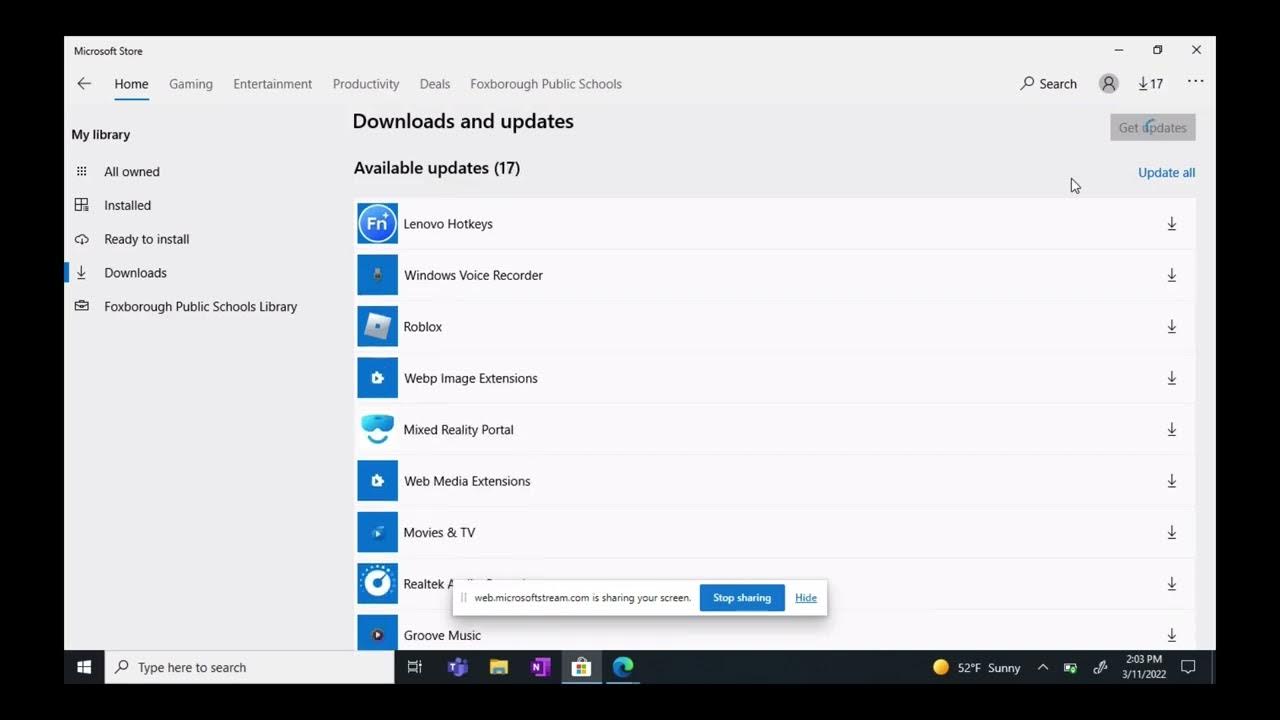Go back with the back arrow
Viewport: 1280px width, 720px height.
pos(84,84)
